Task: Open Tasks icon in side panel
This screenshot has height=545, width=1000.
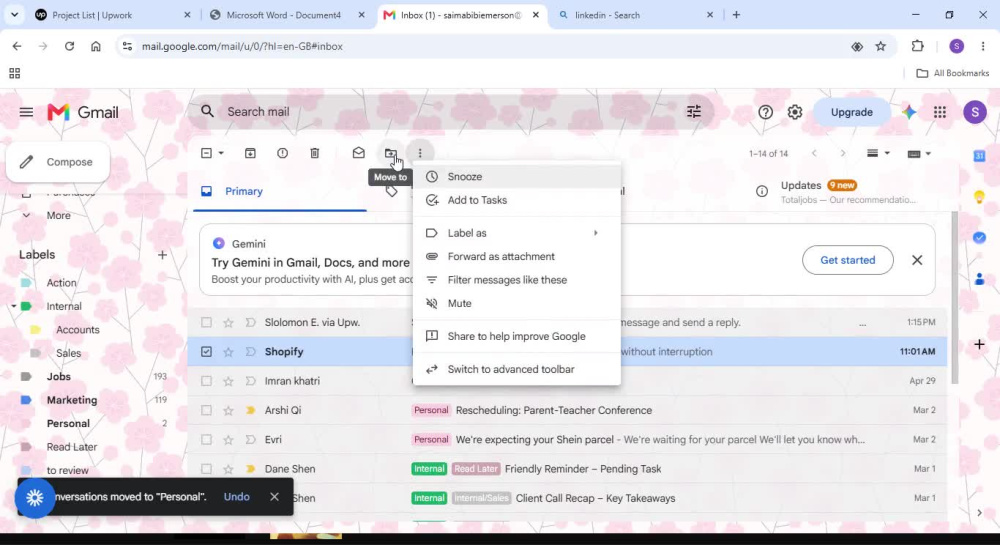Action: [980, 238]
